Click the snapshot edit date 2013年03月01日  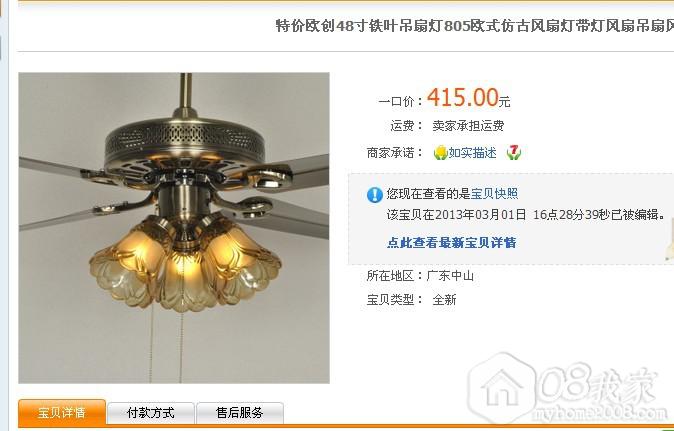pos(481,214)
